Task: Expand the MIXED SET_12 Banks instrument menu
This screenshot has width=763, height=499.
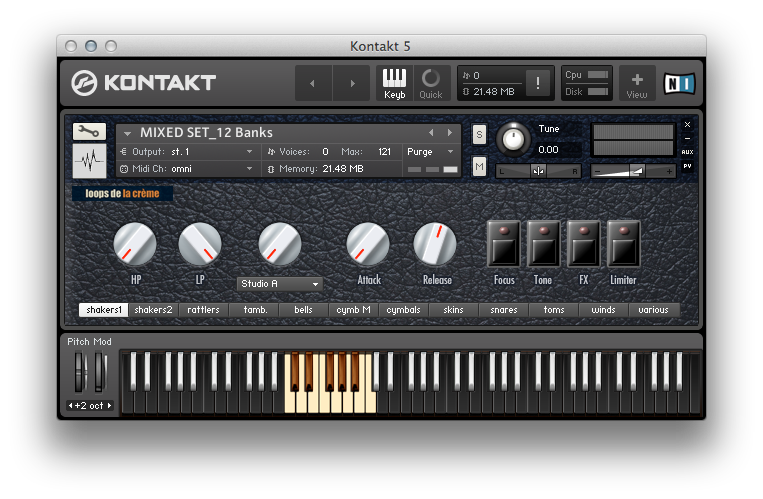Action: coord(127,133)
